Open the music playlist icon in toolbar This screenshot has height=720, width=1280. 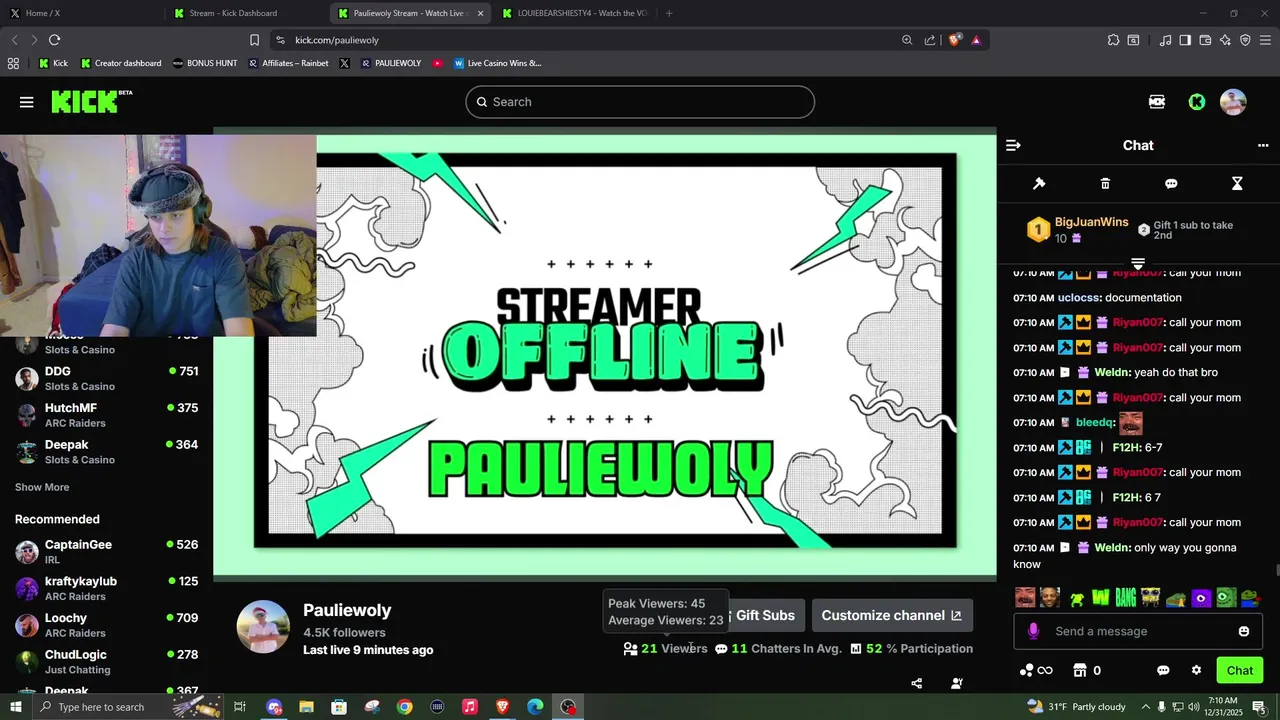pos(1165,40)
